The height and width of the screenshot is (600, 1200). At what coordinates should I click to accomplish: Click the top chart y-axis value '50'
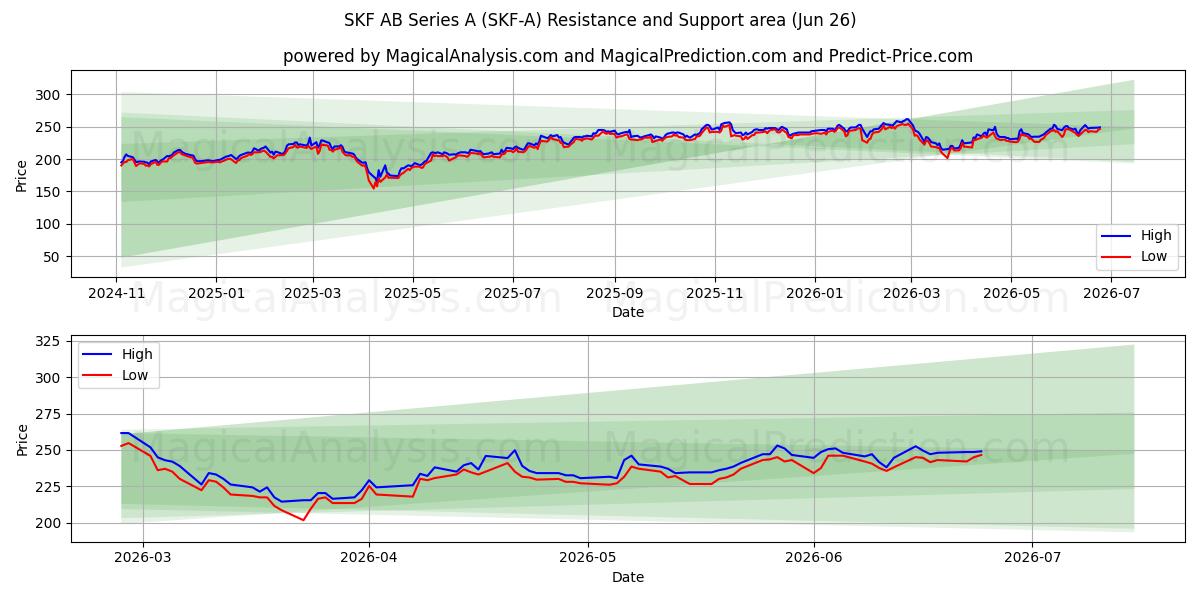[54, 257]
